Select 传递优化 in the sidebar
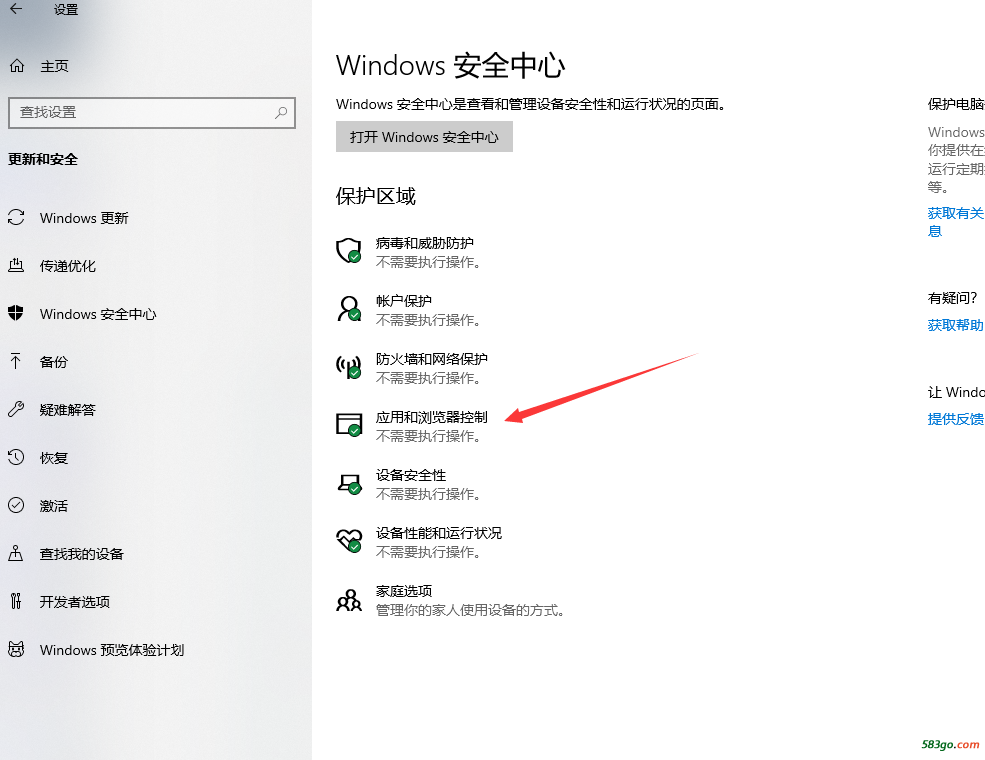The height and width of the screenshot is (760, 985). pos(68,266)
